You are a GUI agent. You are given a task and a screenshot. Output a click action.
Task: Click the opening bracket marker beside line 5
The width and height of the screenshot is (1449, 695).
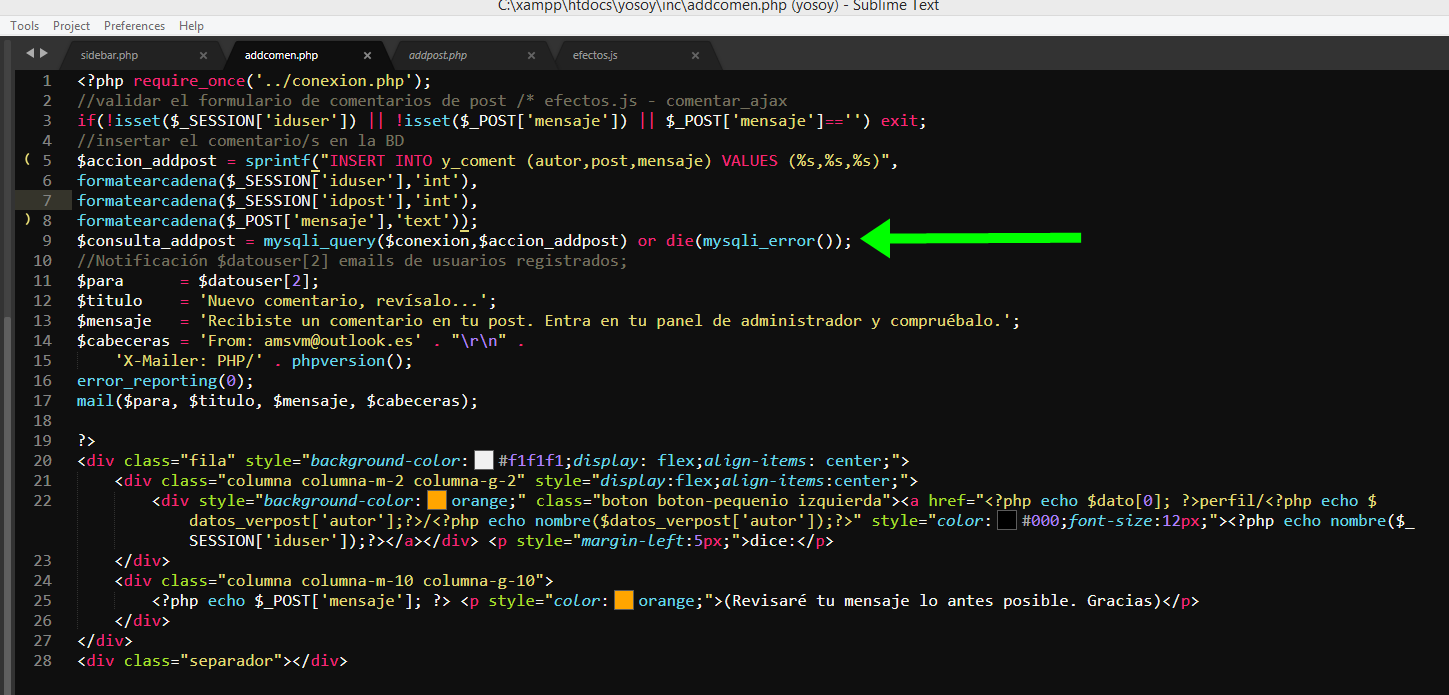(27, 160)
